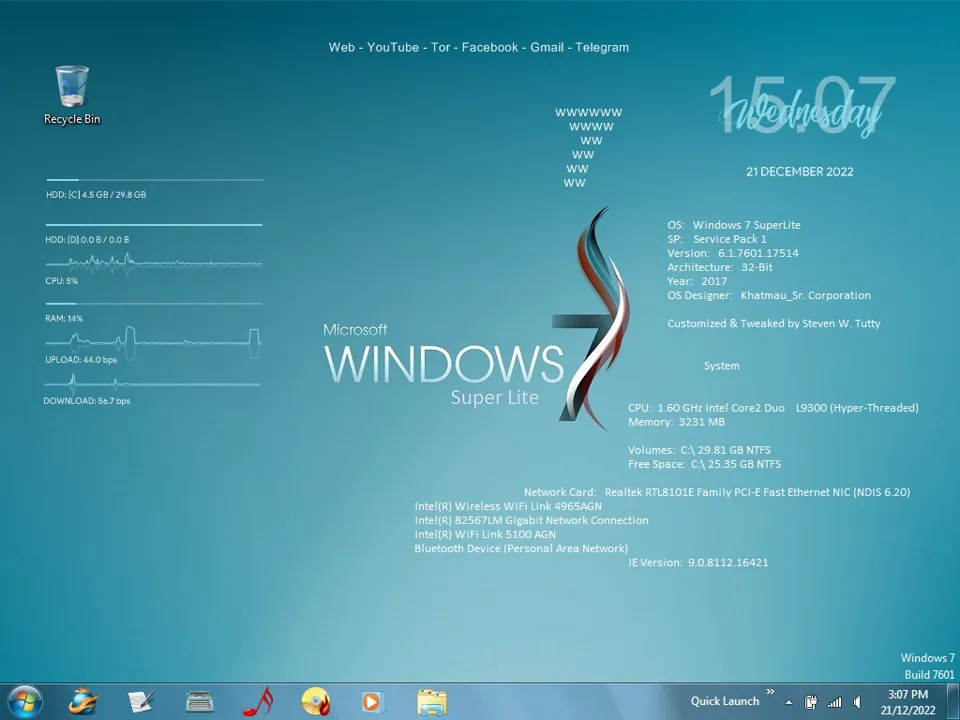This screenshot has height=720, width=960.
Task: Open the YouTube link
Action: [x=393, y=47]
